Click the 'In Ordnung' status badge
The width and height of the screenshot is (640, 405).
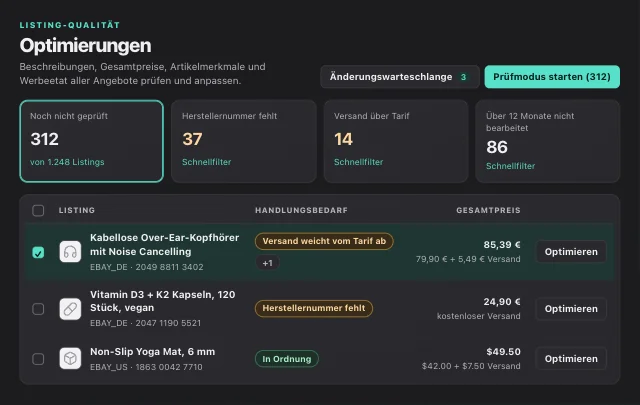click(x=287, y=359)
